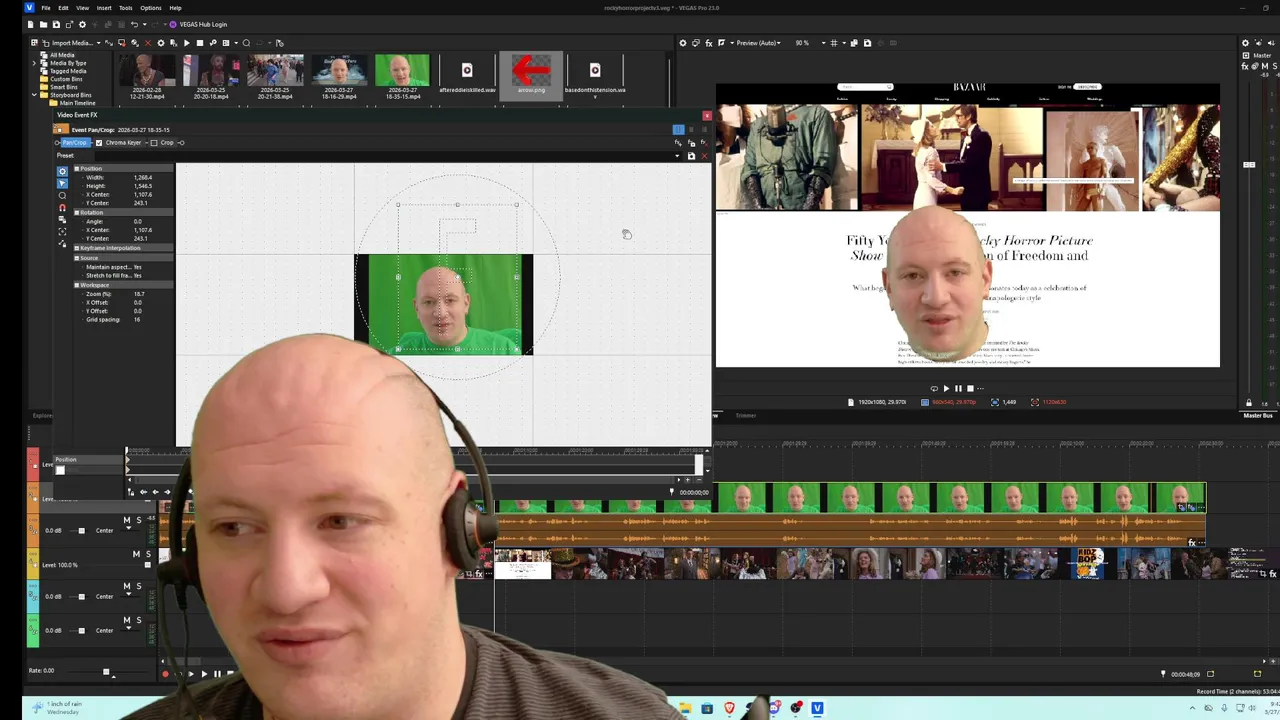Screen dimensions: 1280x720
Task: Open 90 % preview zoom dropdown
Action: click(x=809, y=43)
